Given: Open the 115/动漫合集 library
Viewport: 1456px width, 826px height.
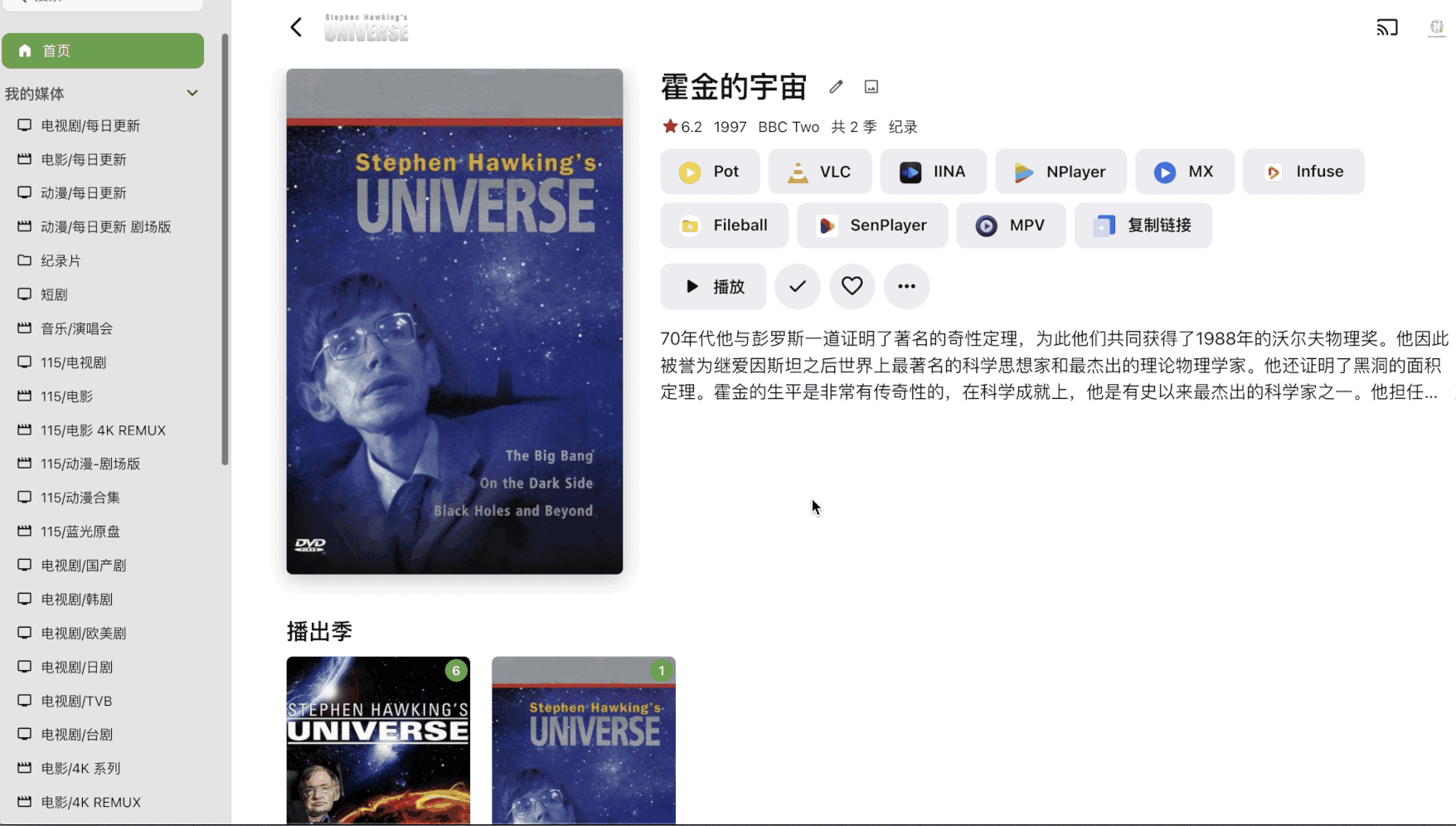Looking at the screenshot, I should pyautogui.click(x=103, y=498).
